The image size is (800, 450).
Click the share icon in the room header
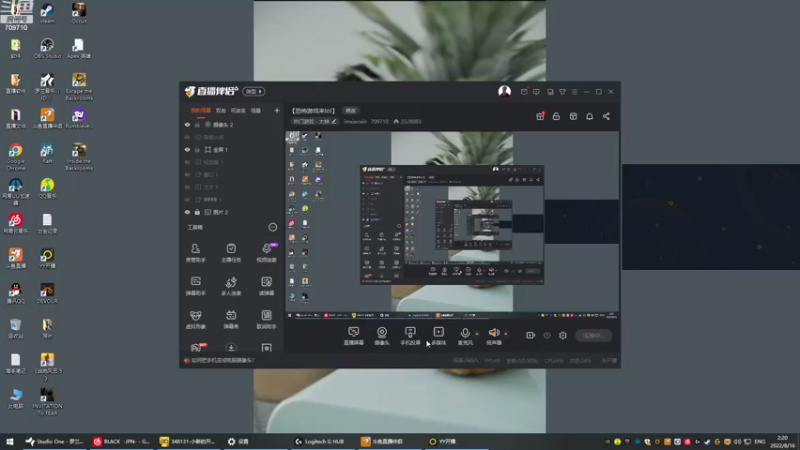tap(606, 116)
